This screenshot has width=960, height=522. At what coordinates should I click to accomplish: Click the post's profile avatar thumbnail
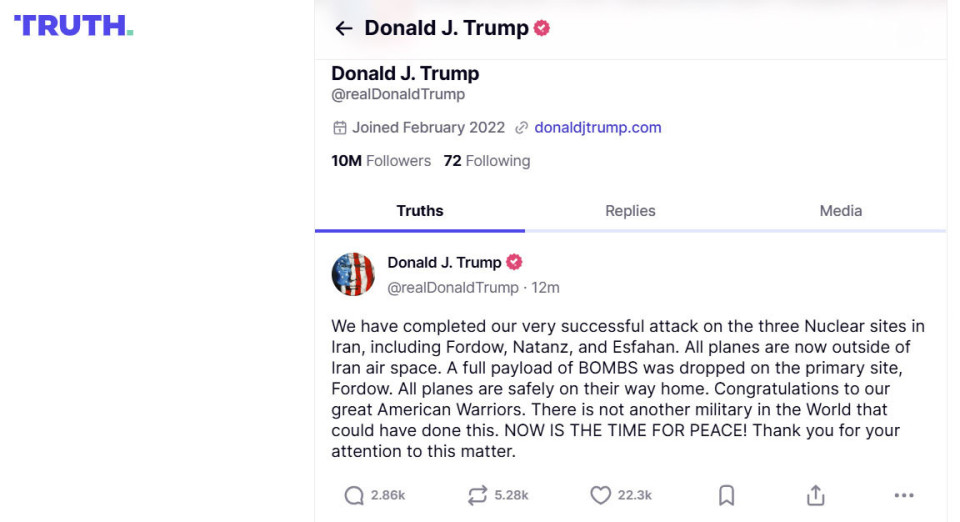click(353, 274)
